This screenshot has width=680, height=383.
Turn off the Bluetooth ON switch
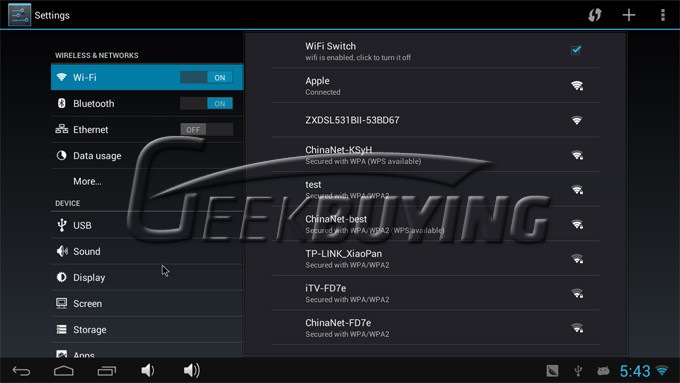206,104
